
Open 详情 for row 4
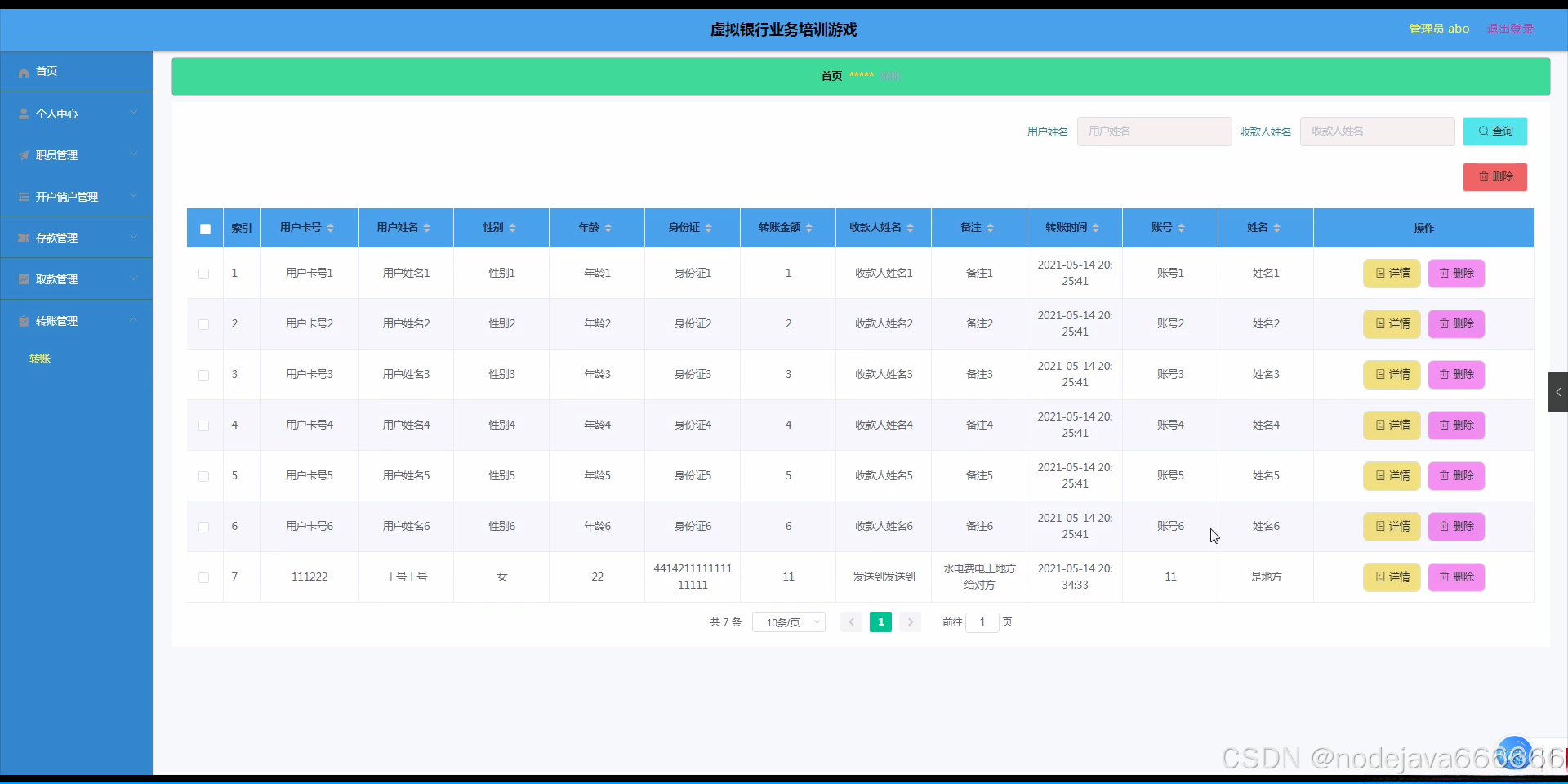(x=1392, y=425)
